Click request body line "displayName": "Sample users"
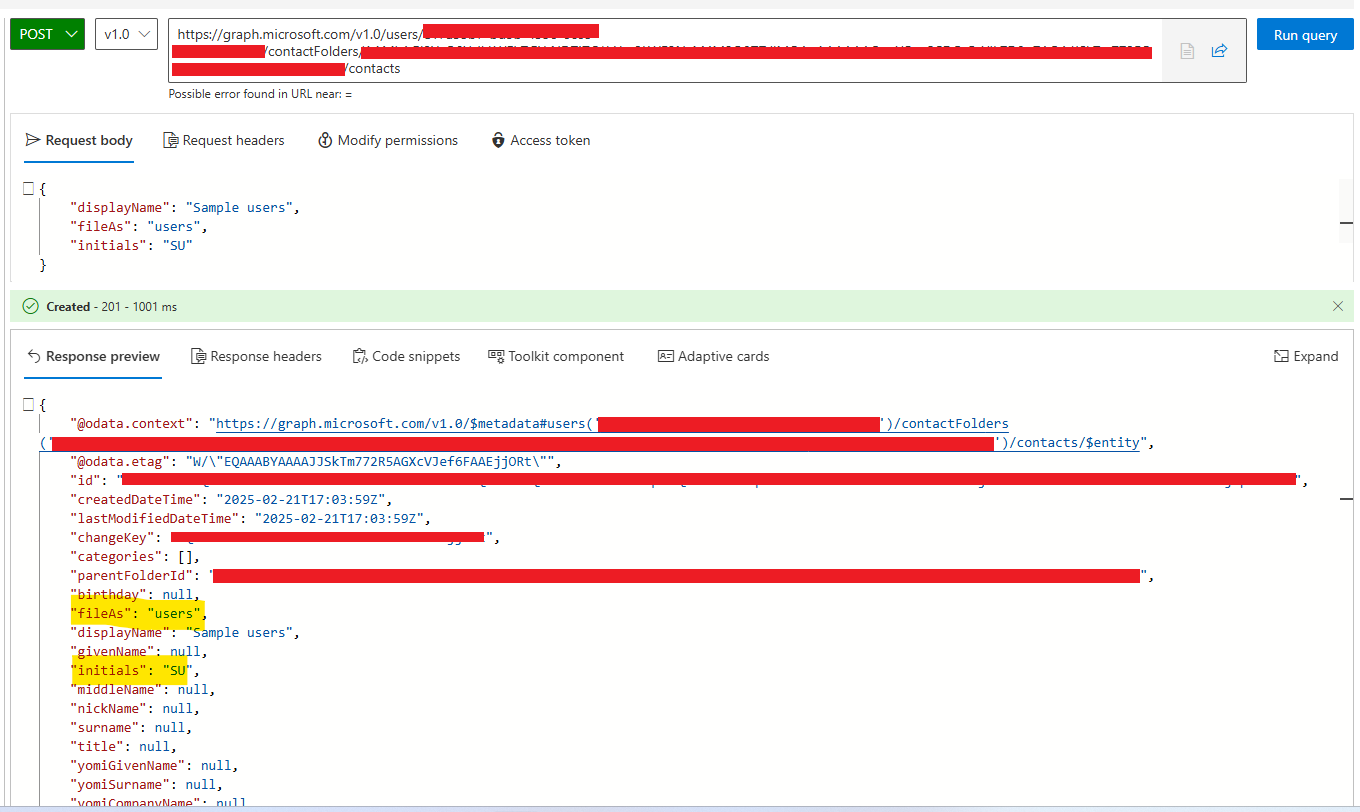 (x=185, y=208)
